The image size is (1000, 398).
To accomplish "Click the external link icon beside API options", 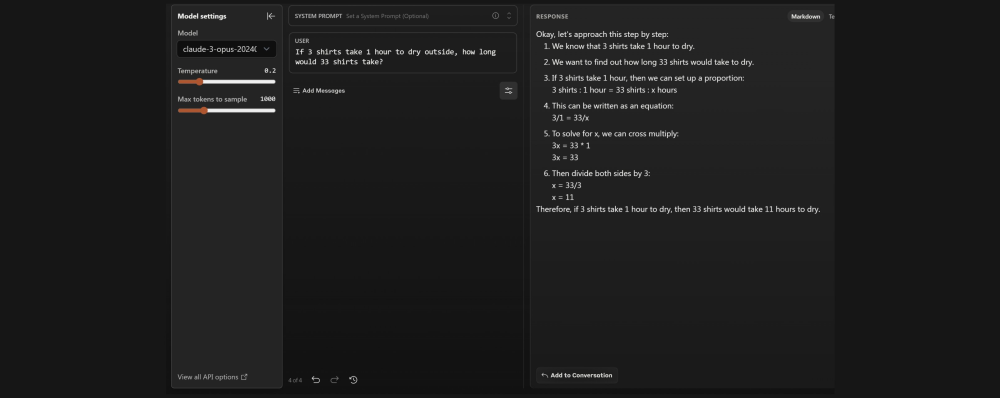I will [244, 377].
